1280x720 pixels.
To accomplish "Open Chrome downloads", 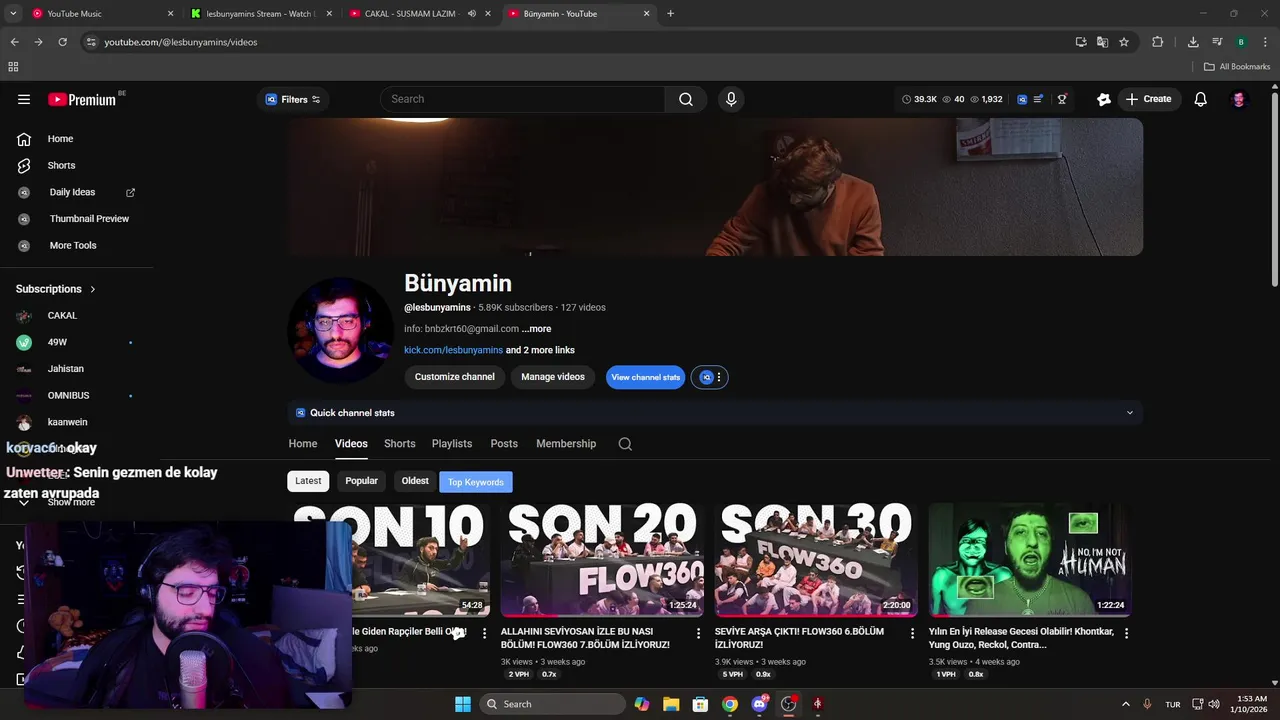I will [x=1193, y=42].
